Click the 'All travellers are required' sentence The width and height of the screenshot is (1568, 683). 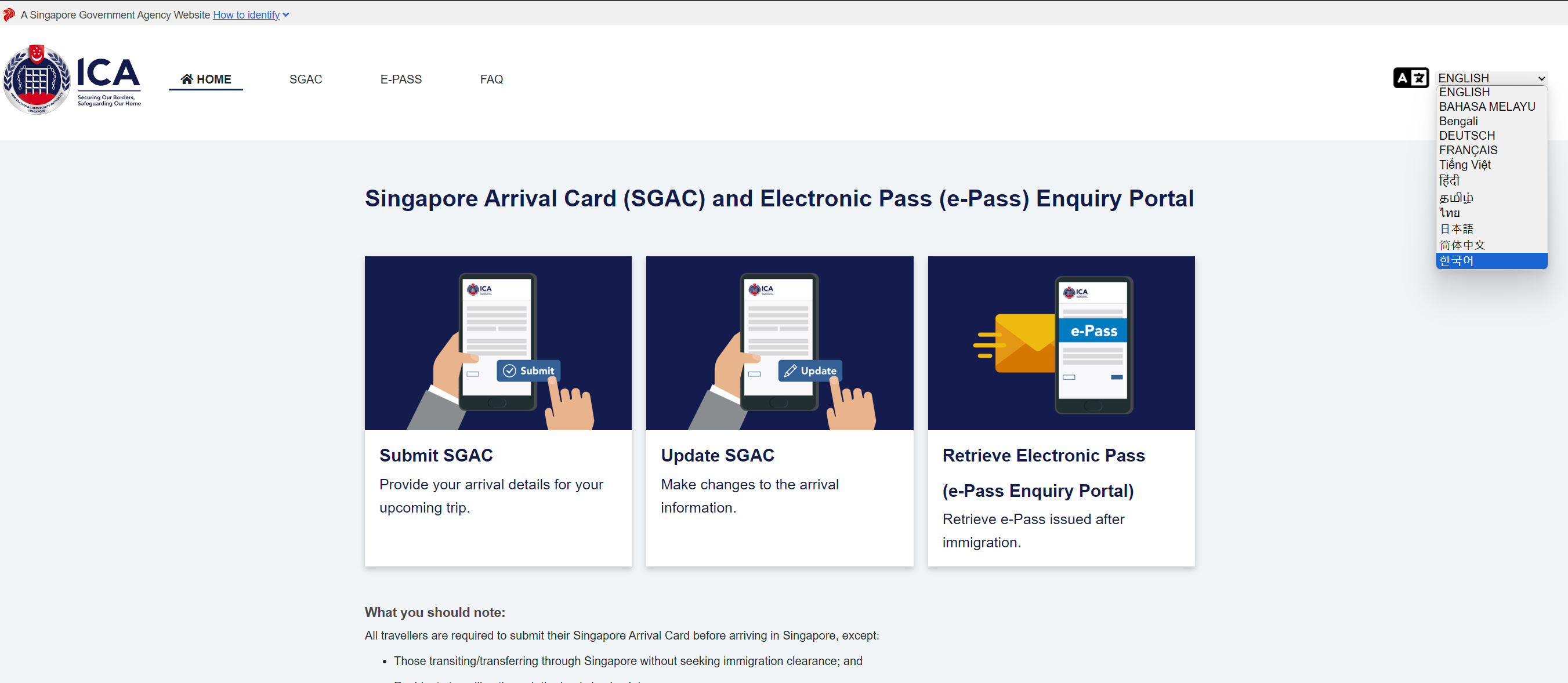coord(621,635)
